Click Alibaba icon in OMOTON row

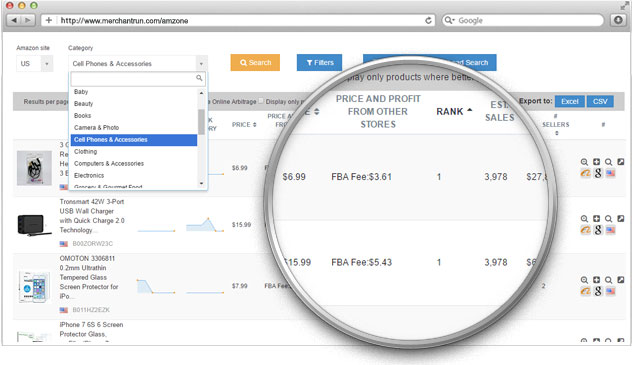coord(585,291)
